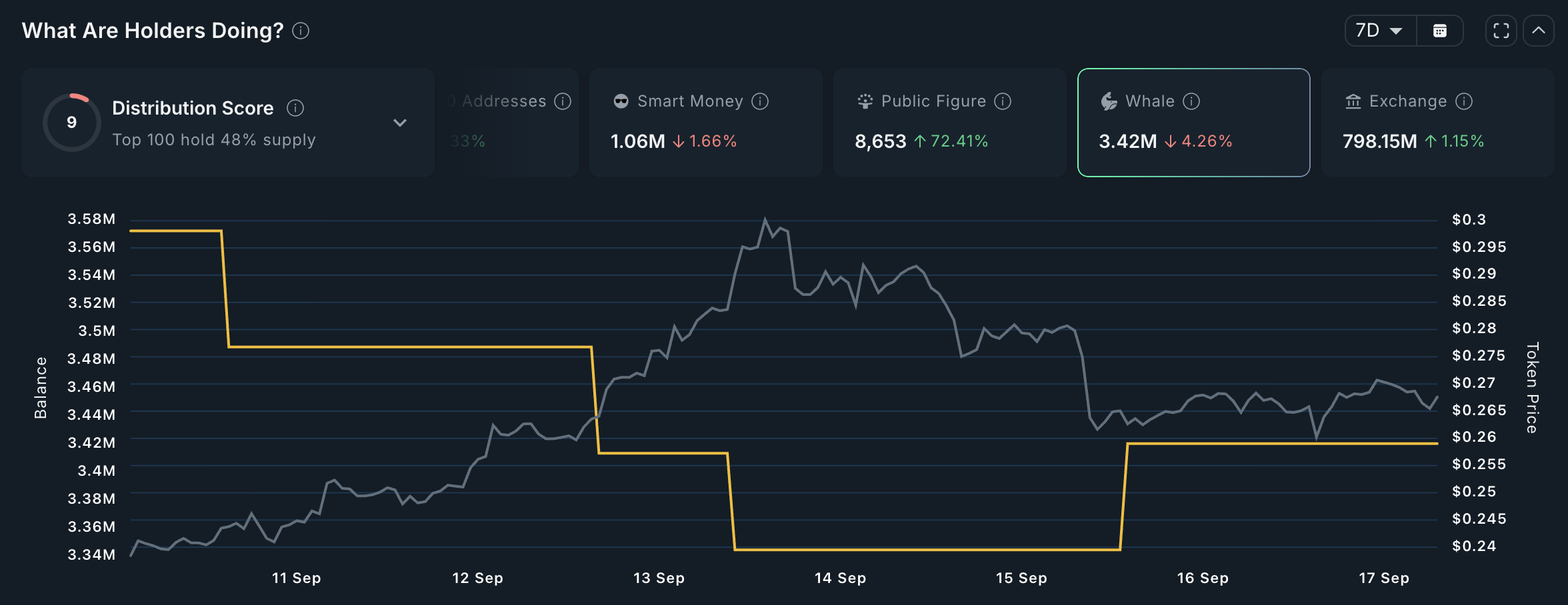Click the Addresses info icon

coord(563,101)
